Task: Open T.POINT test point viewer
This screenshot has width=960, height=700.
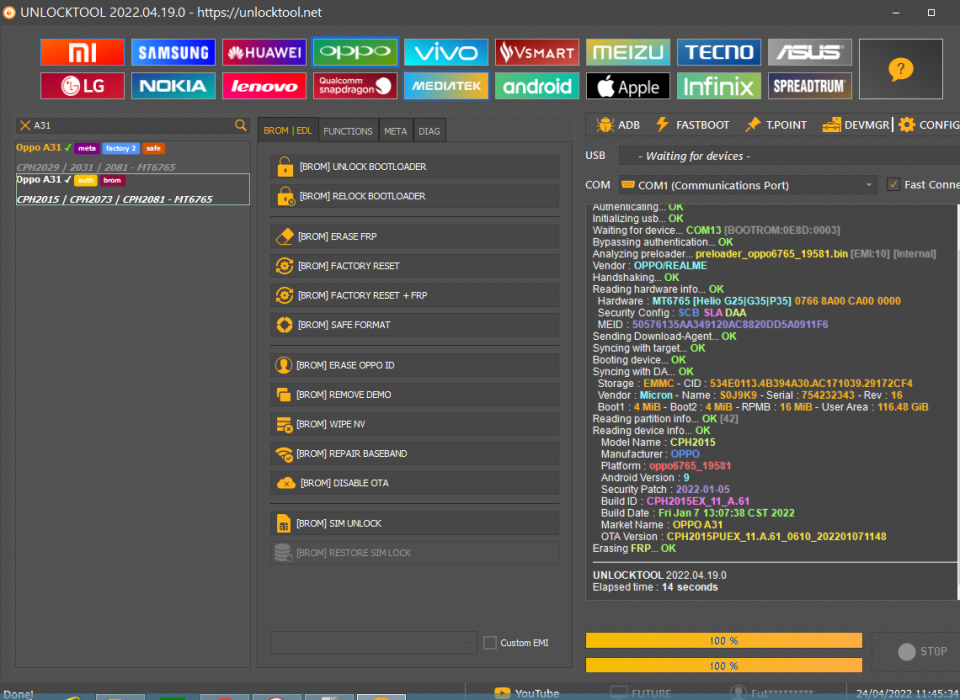Action: pos(776,125)
